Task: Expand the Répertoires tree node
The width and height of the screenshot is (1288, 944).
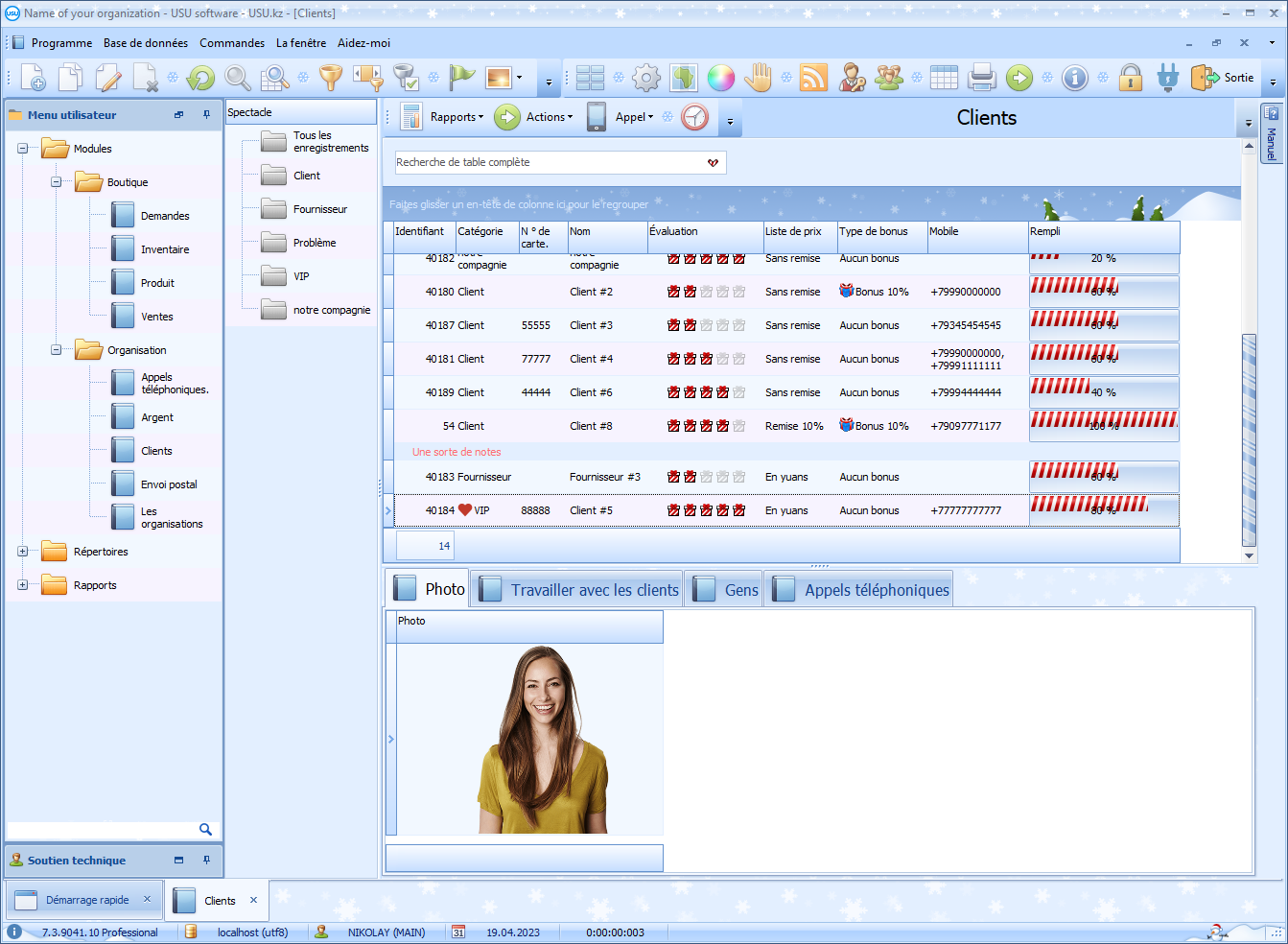Action: pyautogui.click(x=23, y=552)
